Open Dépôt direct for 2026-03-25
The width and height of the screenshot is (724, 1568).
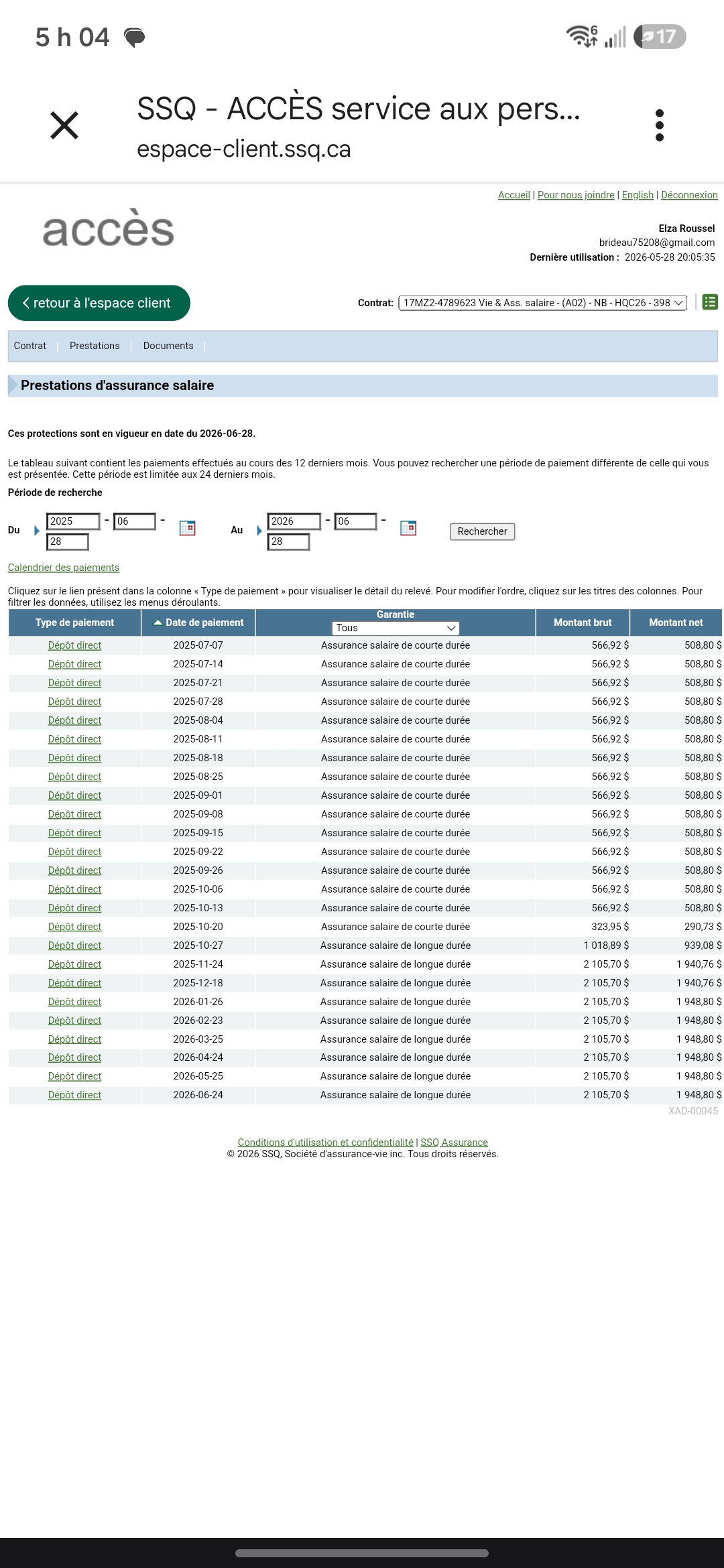pos(74,1039)
